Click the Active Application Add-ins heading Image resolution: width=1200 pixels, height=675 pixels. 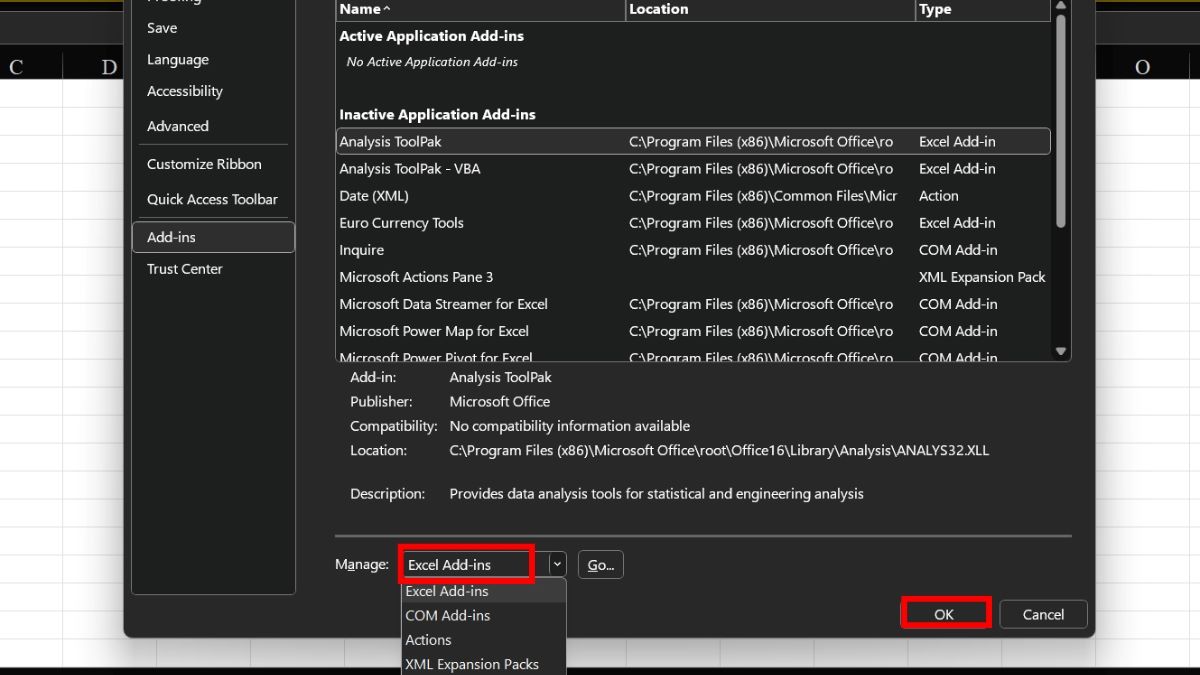click(431, 36)
